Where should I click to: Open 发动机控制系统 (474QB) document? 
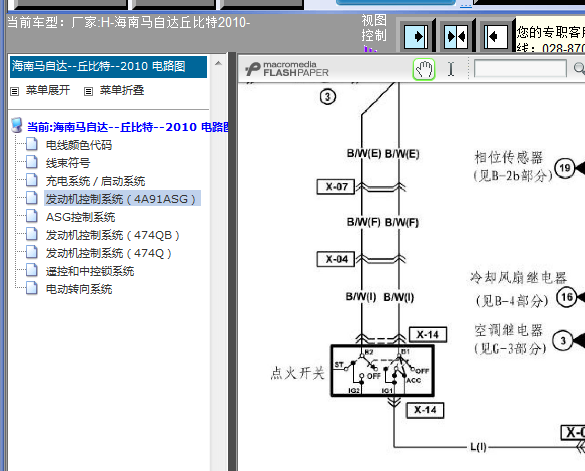112,235
